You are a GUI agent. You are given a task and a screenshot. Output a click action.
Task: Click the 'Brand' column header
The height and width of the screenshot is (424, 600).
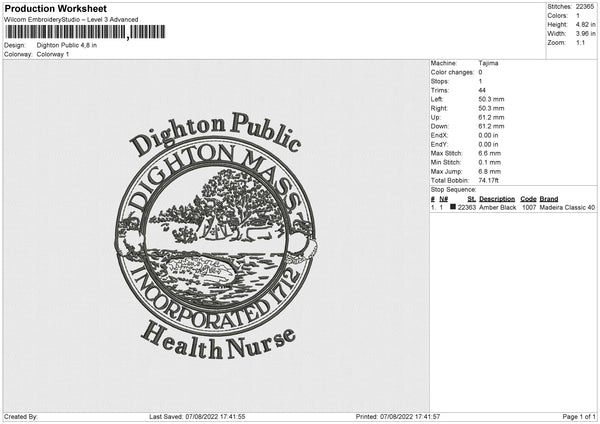[x=549, y=199]
